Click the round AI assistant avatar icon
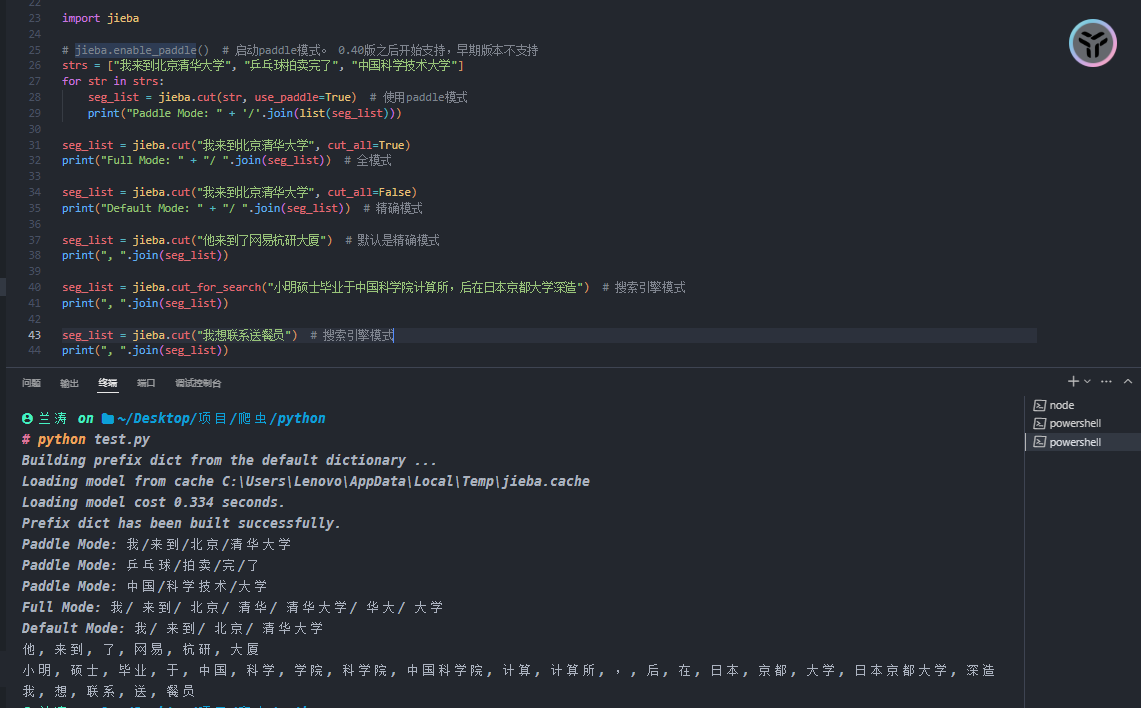 point(1092,43)
